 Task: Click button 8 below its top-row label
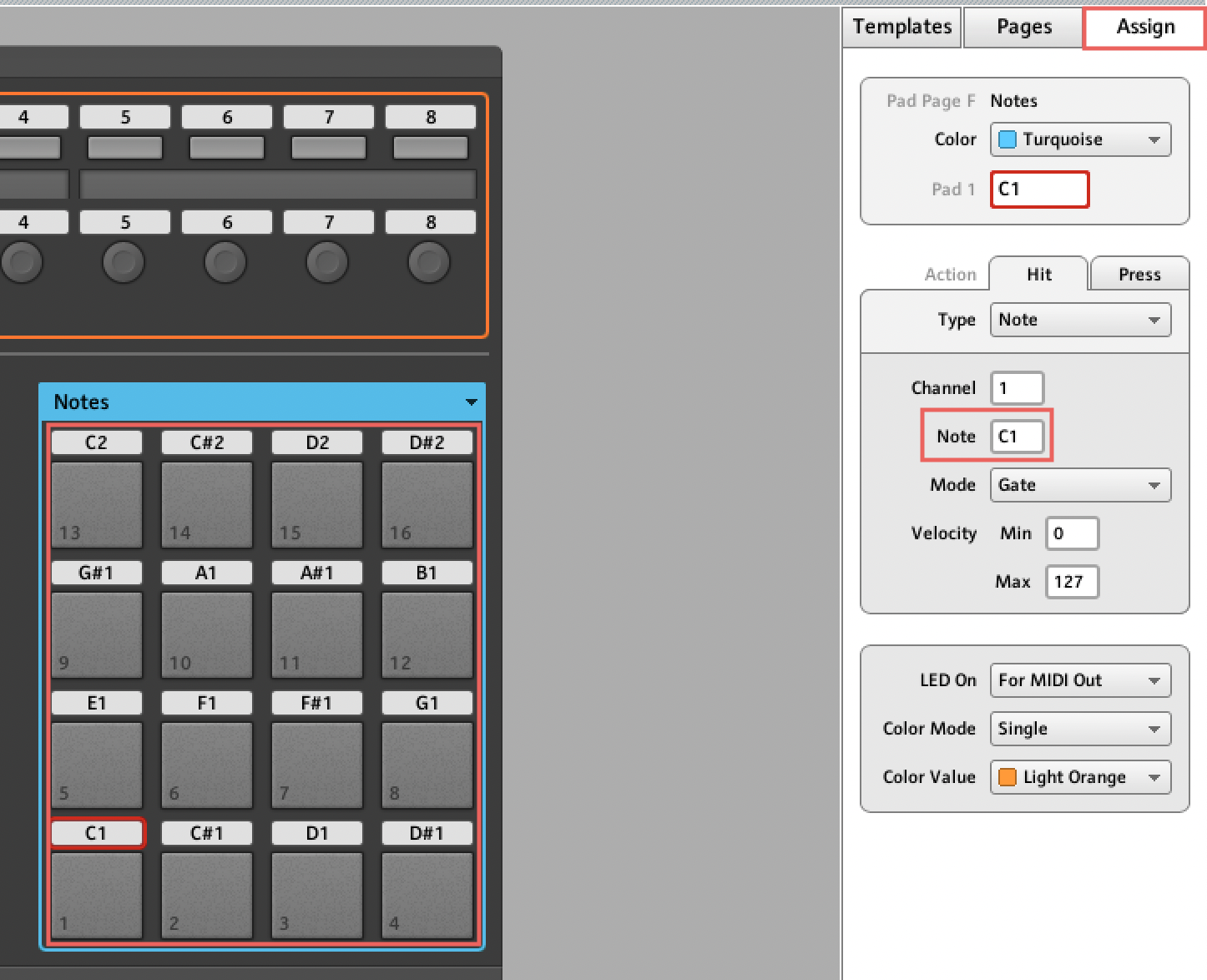431,148
